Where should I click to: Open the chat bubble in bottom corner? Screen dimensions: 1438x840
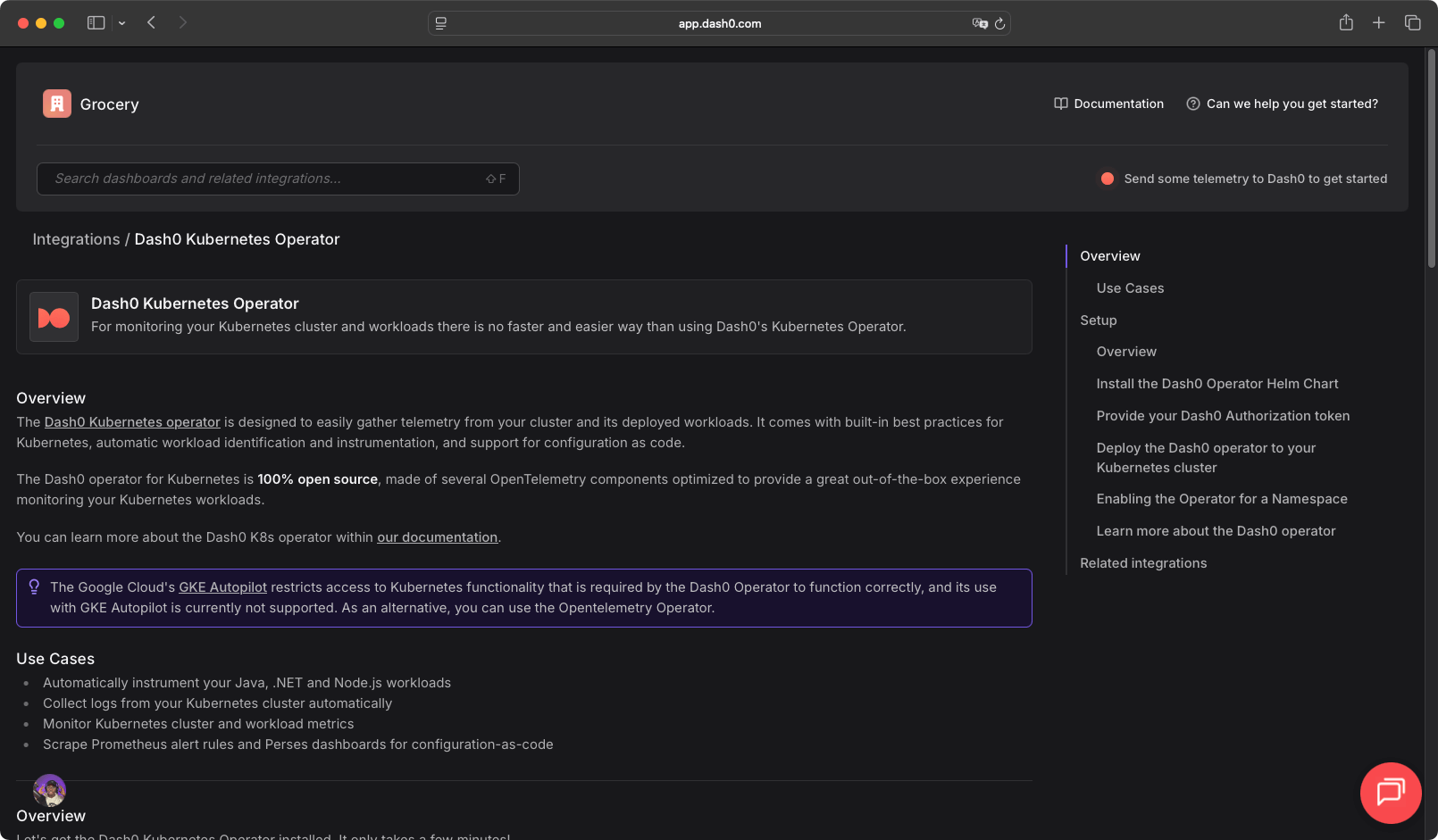pos(1390,793)
